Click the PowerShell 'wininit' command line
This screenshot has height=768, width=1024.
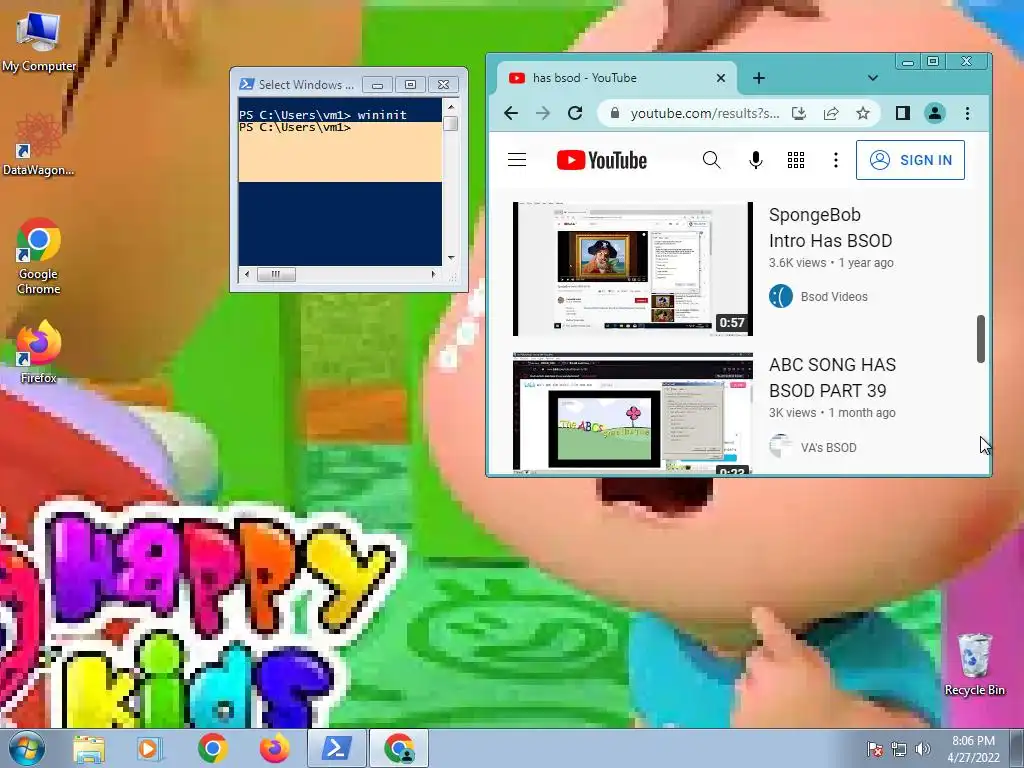pos(323,115)
